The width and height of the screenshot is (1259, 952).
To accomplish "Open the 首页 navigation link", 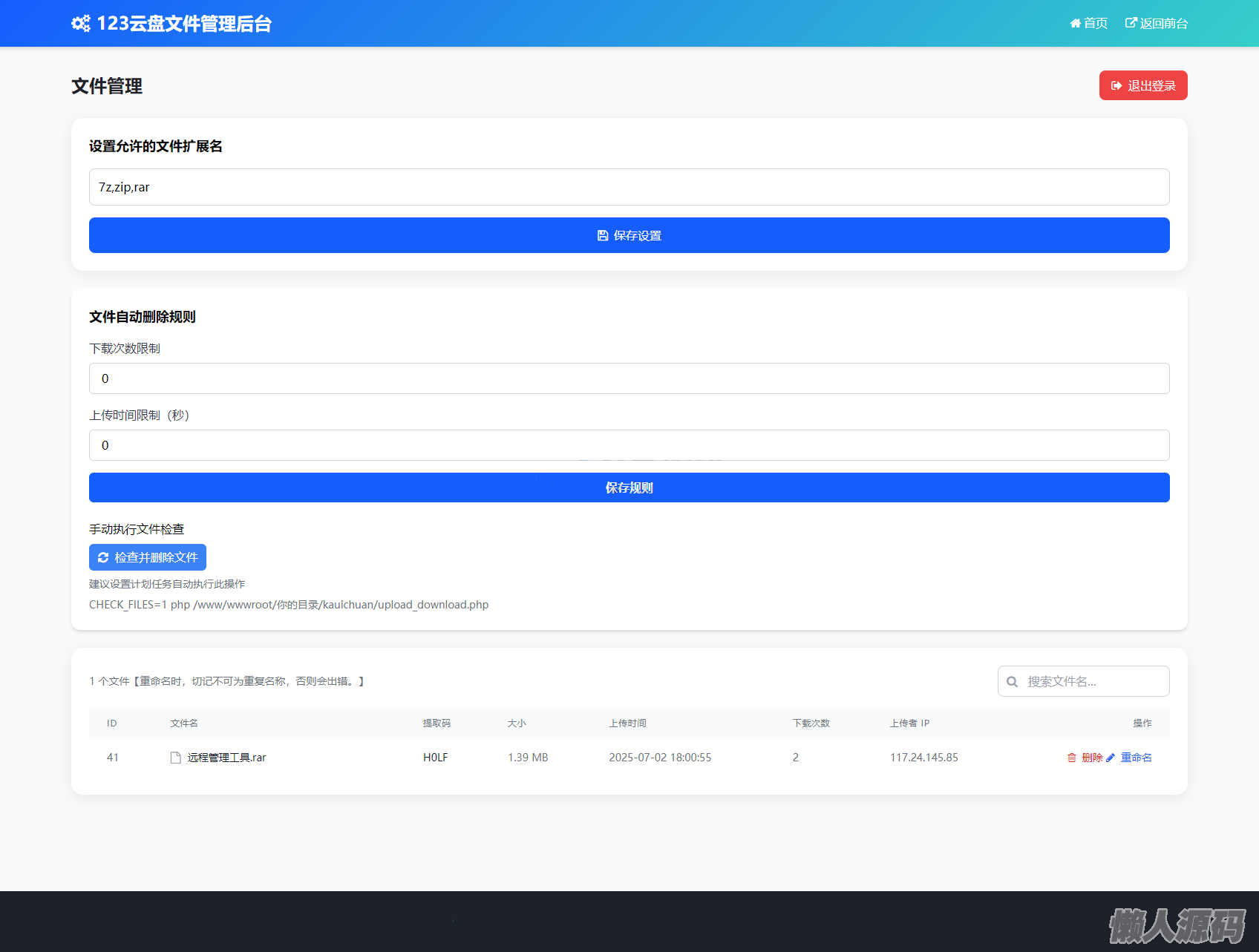I will click(1095, 23).
